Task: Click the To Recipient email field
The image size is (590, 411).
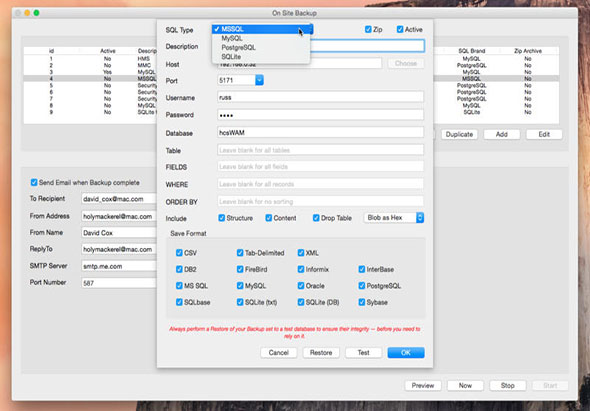Action: click(119, 199)
